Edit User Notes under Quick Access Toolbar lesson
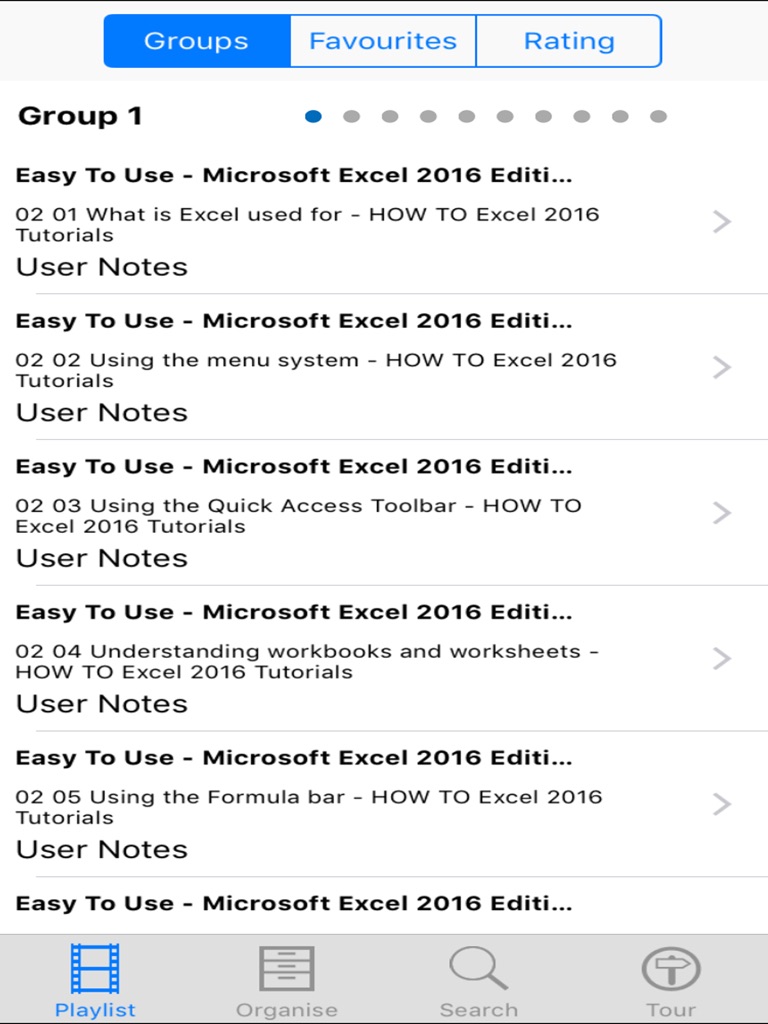768x1024 pixels. [102, 558]
